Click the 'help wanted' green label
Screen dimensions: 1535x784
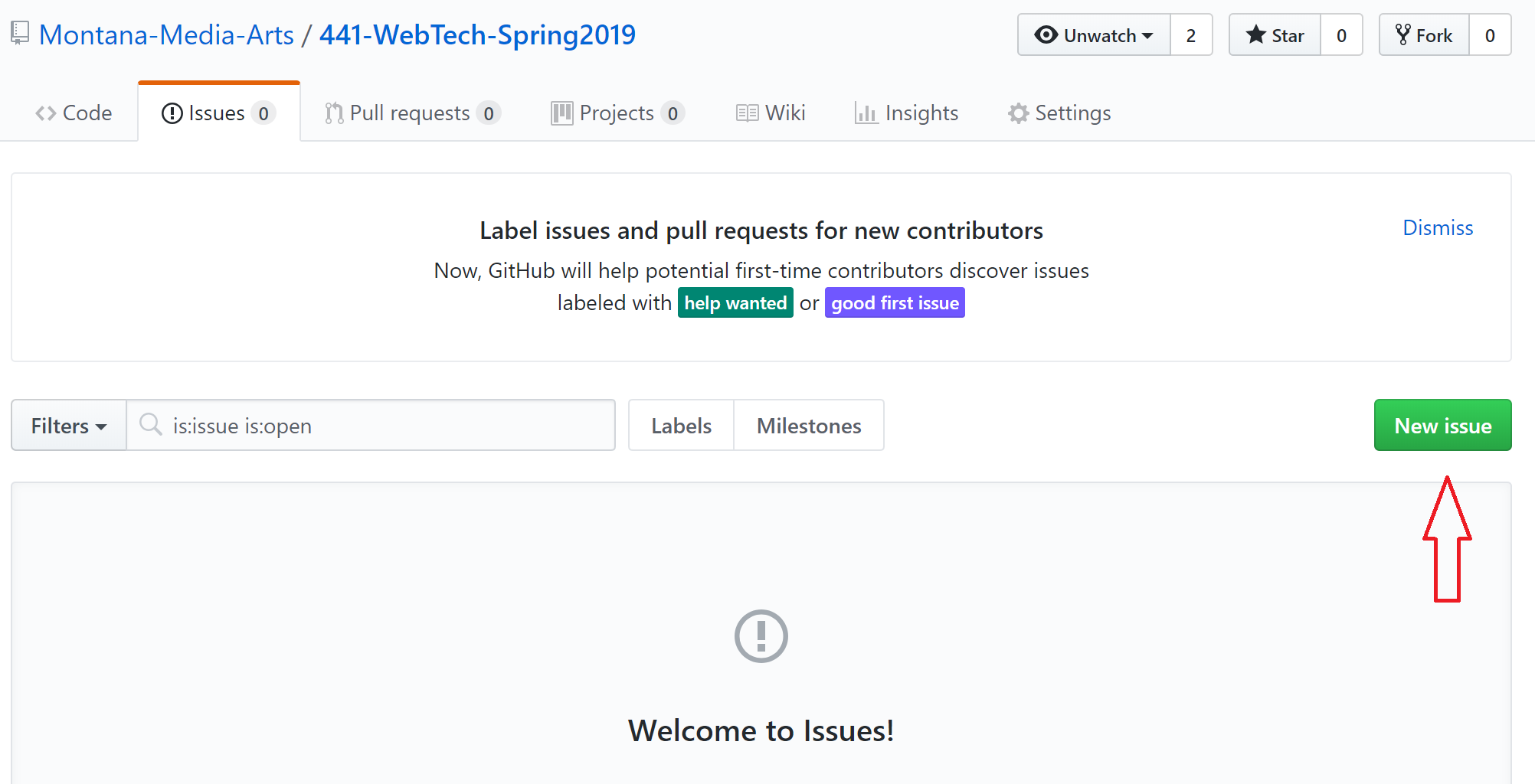pyautogui.click(x=735, y=303)
